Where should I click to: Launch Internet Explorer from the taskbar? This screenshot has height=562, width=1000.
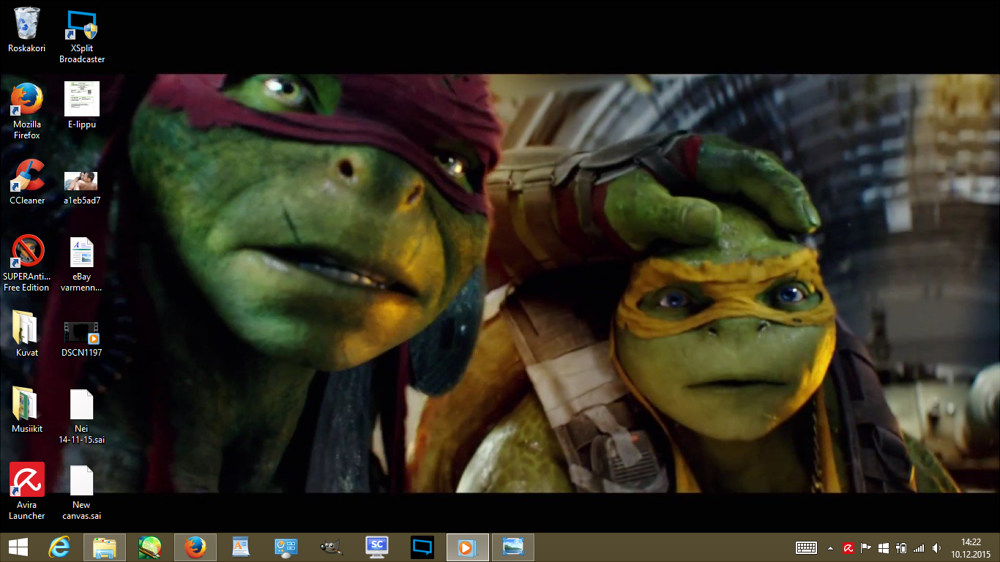(59, 547)
